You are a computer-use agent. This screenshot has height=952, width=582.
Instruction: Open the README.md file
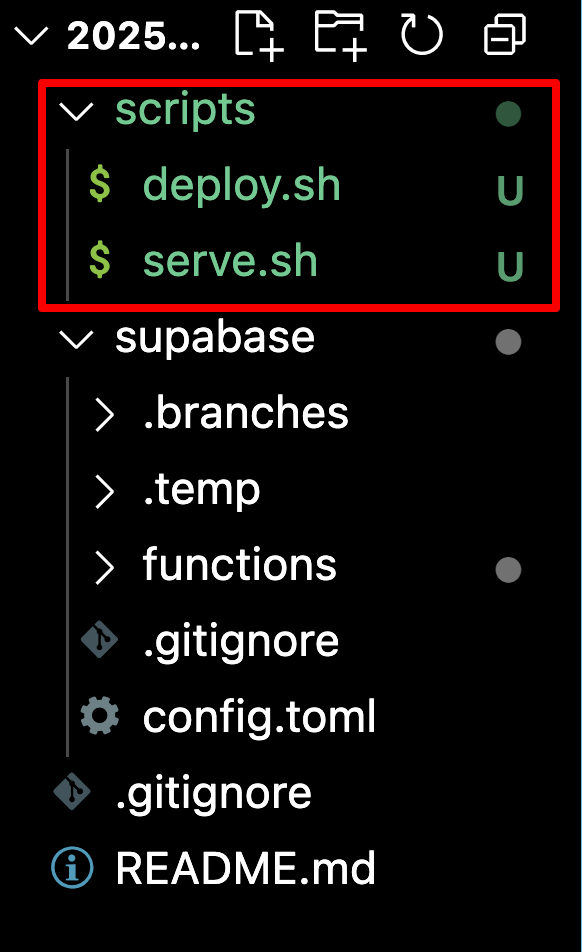point(245,868)
